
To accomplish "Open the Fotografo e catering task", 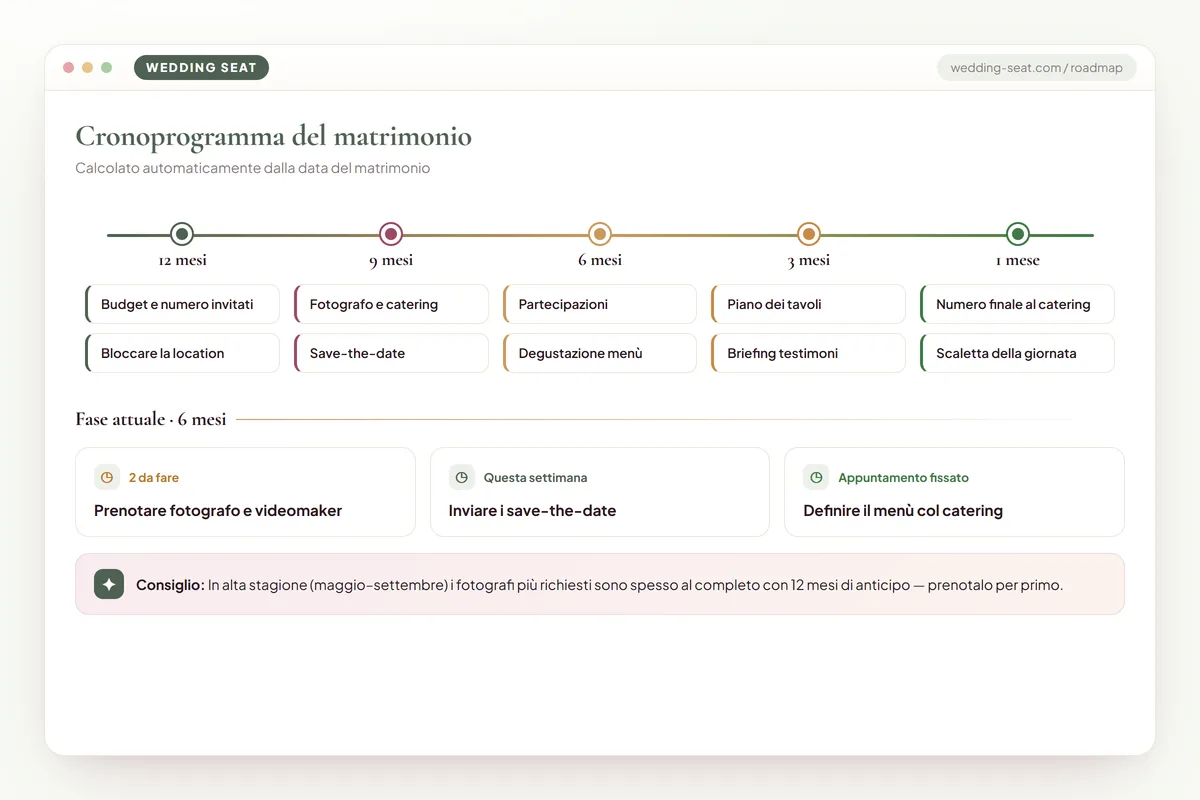I will tap(391, 304).
